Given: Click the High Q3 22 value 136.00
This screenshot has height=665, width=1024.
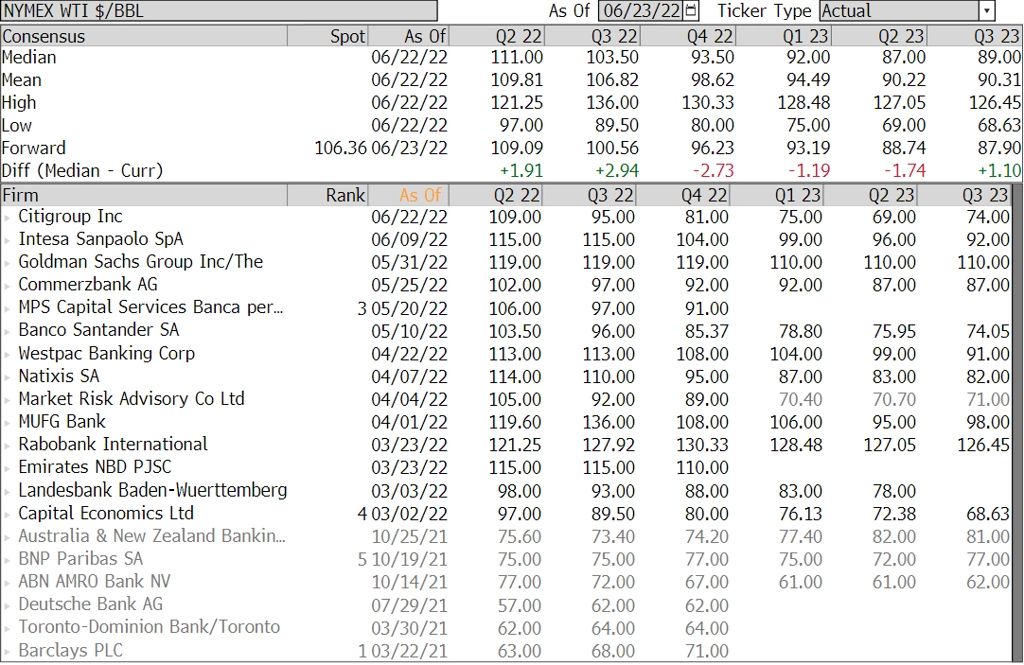Looking at the screenshot, I should (613, 103).
